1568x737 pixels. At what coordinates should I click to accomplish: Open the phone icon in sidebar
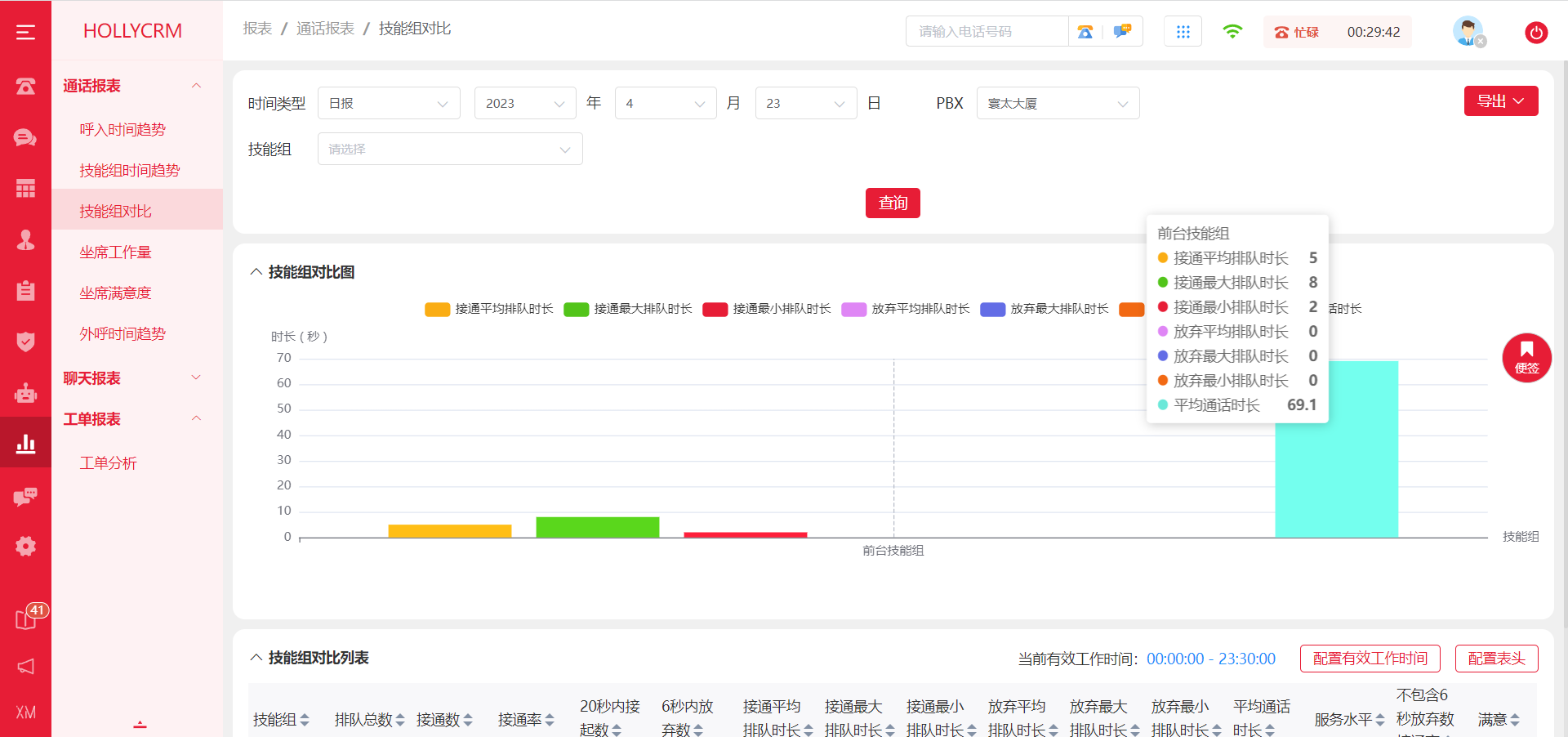(x=25, y=86)
